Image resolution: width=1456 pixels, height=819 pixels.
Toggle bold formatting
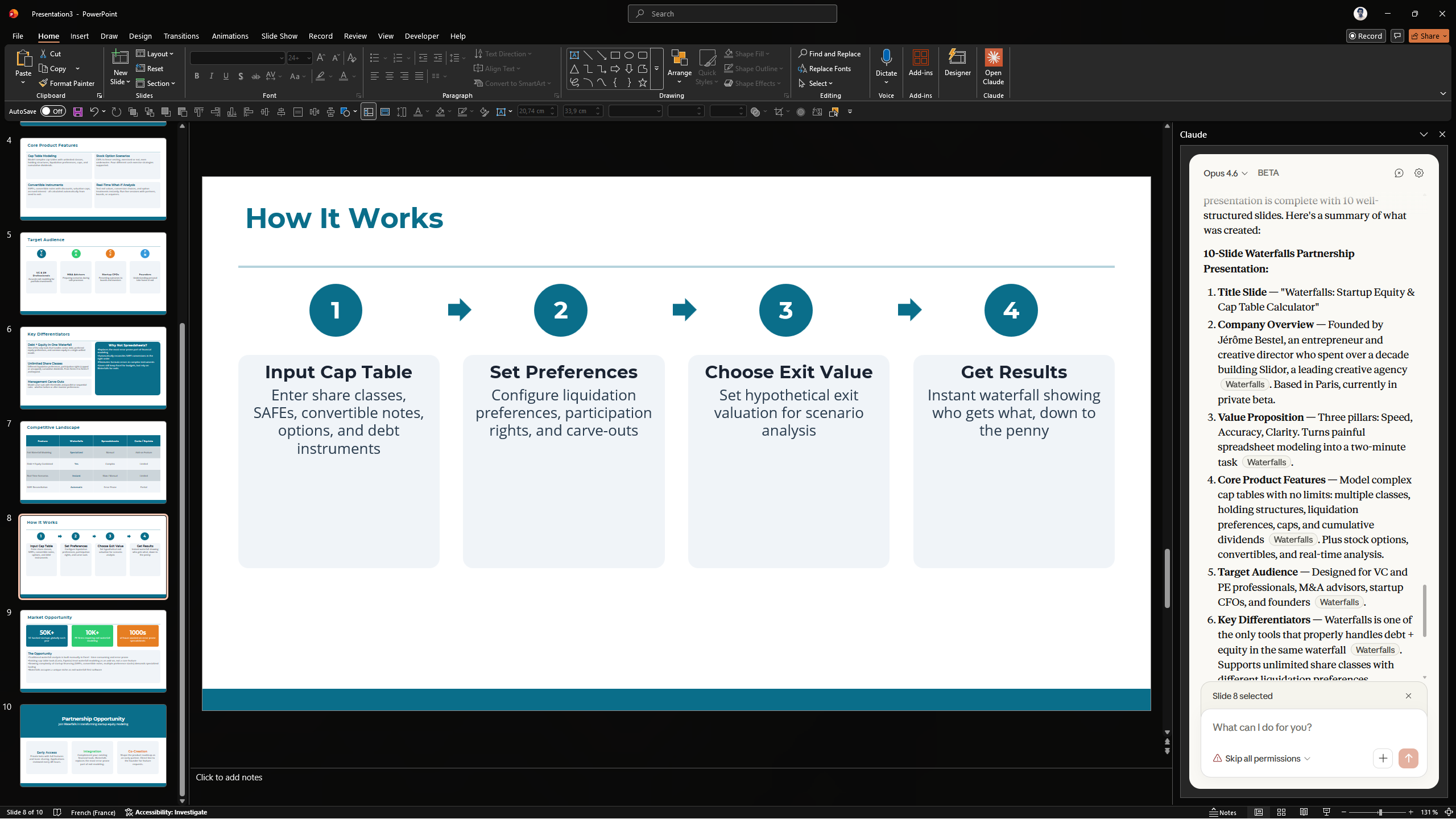pyautogui.click(x=197, y=76)
